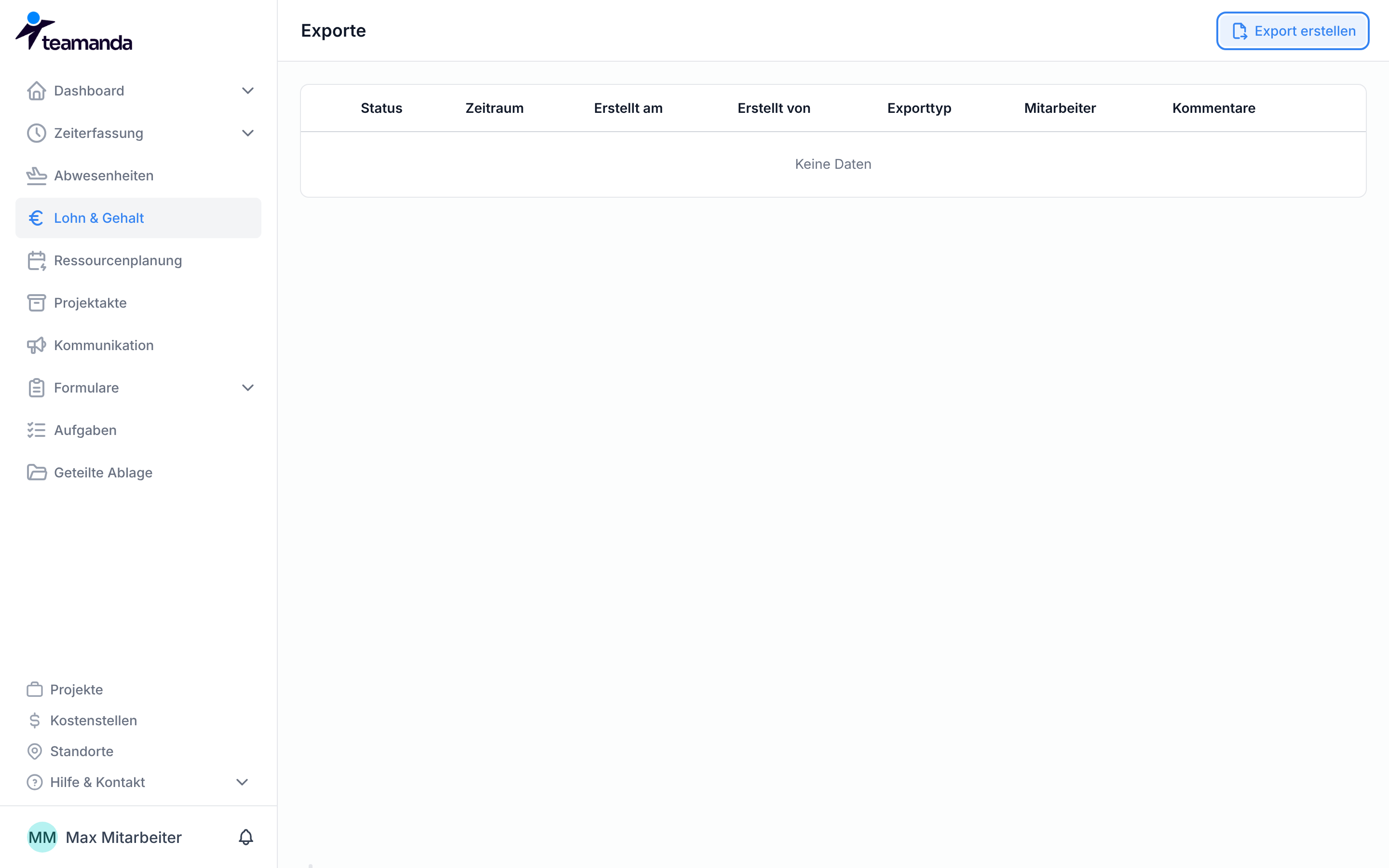Click the Zeiterfassung clock icon

(x=36, y=133)
